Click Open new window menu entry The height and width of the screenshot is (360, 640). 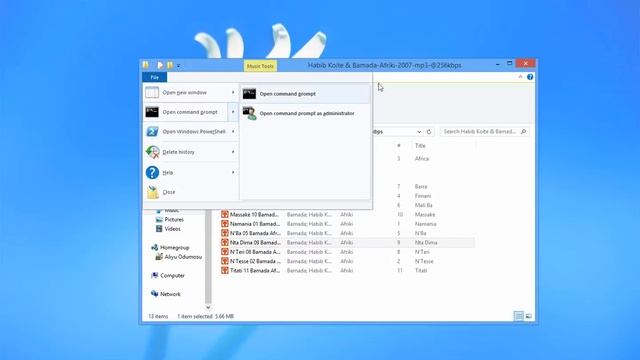click(190, 93)
